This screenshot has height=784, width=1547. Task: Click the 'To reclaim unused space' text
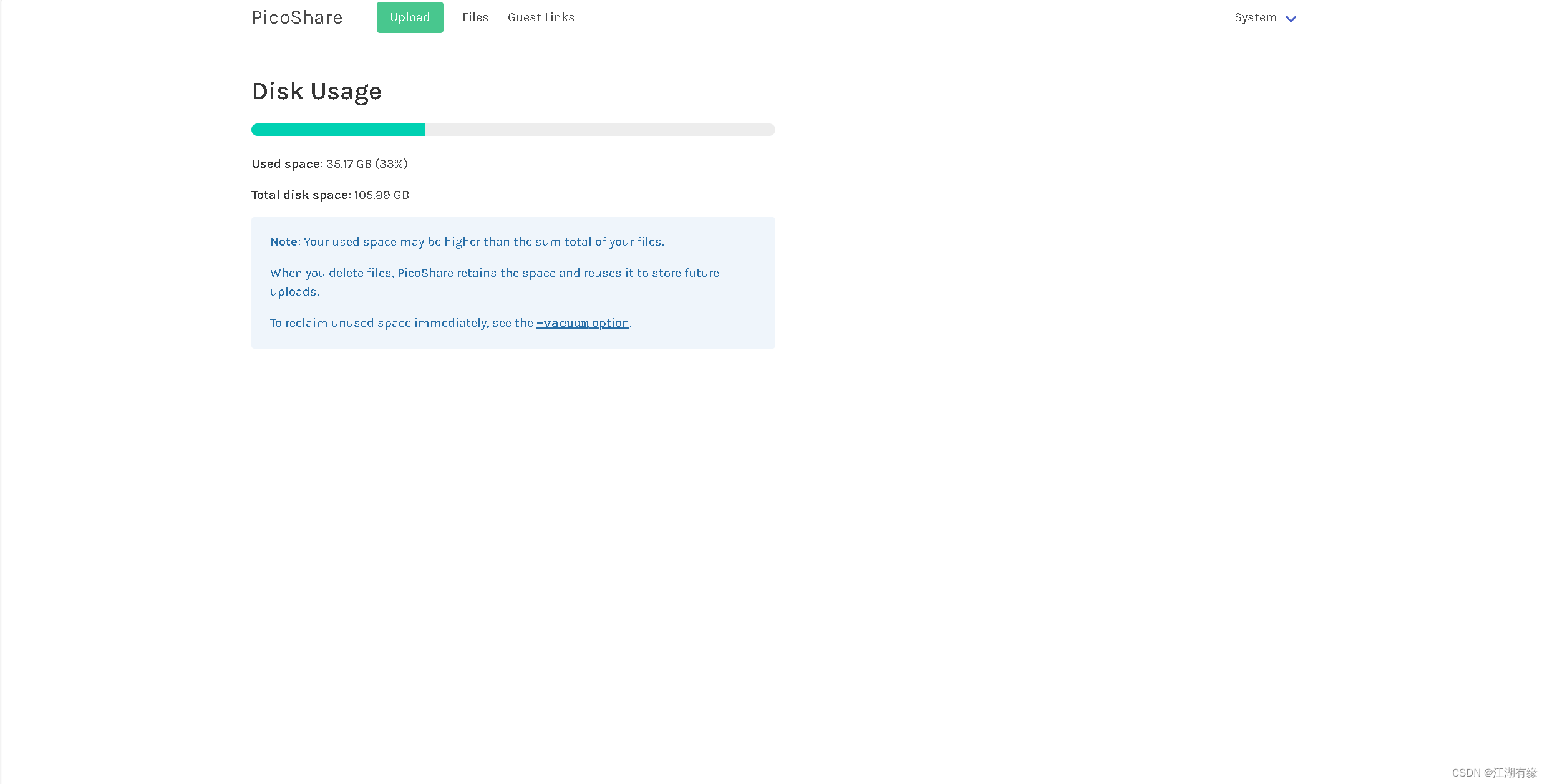tap(401, 323)
